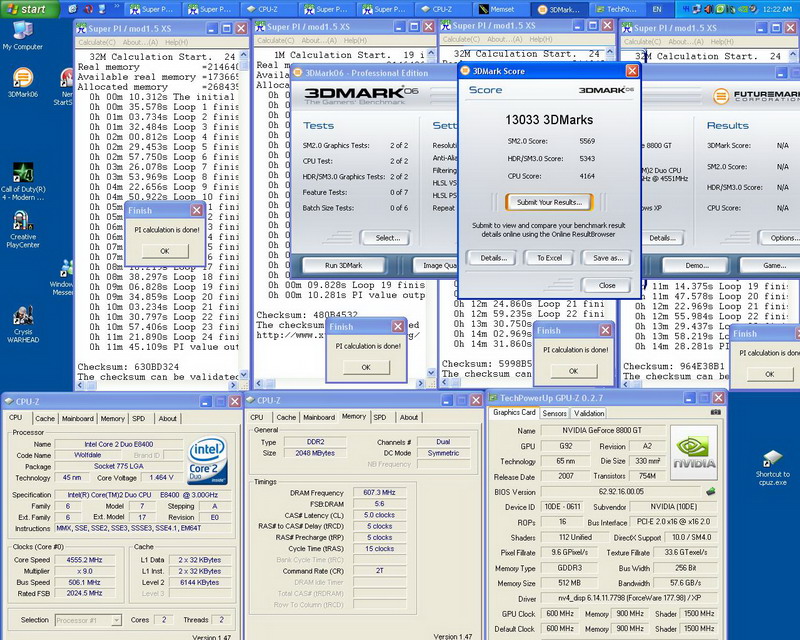Open Cache tab in the CPU-Z processor window
800x640 pixels.
click(45, 419)
